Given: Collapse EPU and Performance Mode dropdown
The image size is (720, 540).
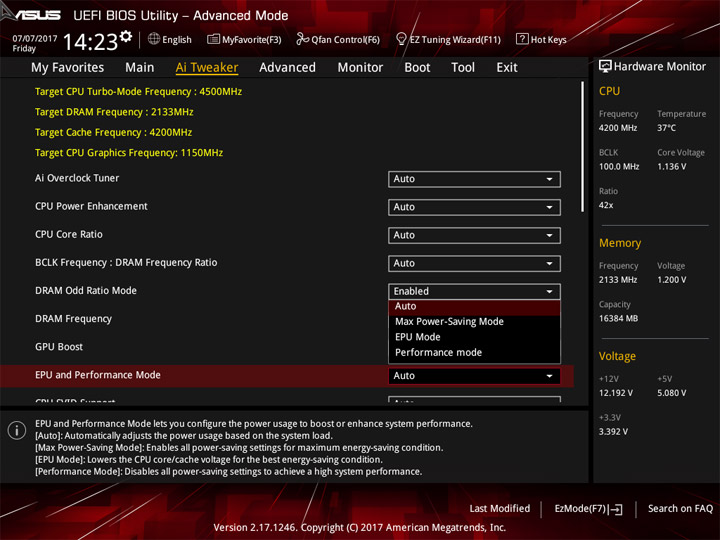Looking at the screenshot, I should click(x=474, y=376).
